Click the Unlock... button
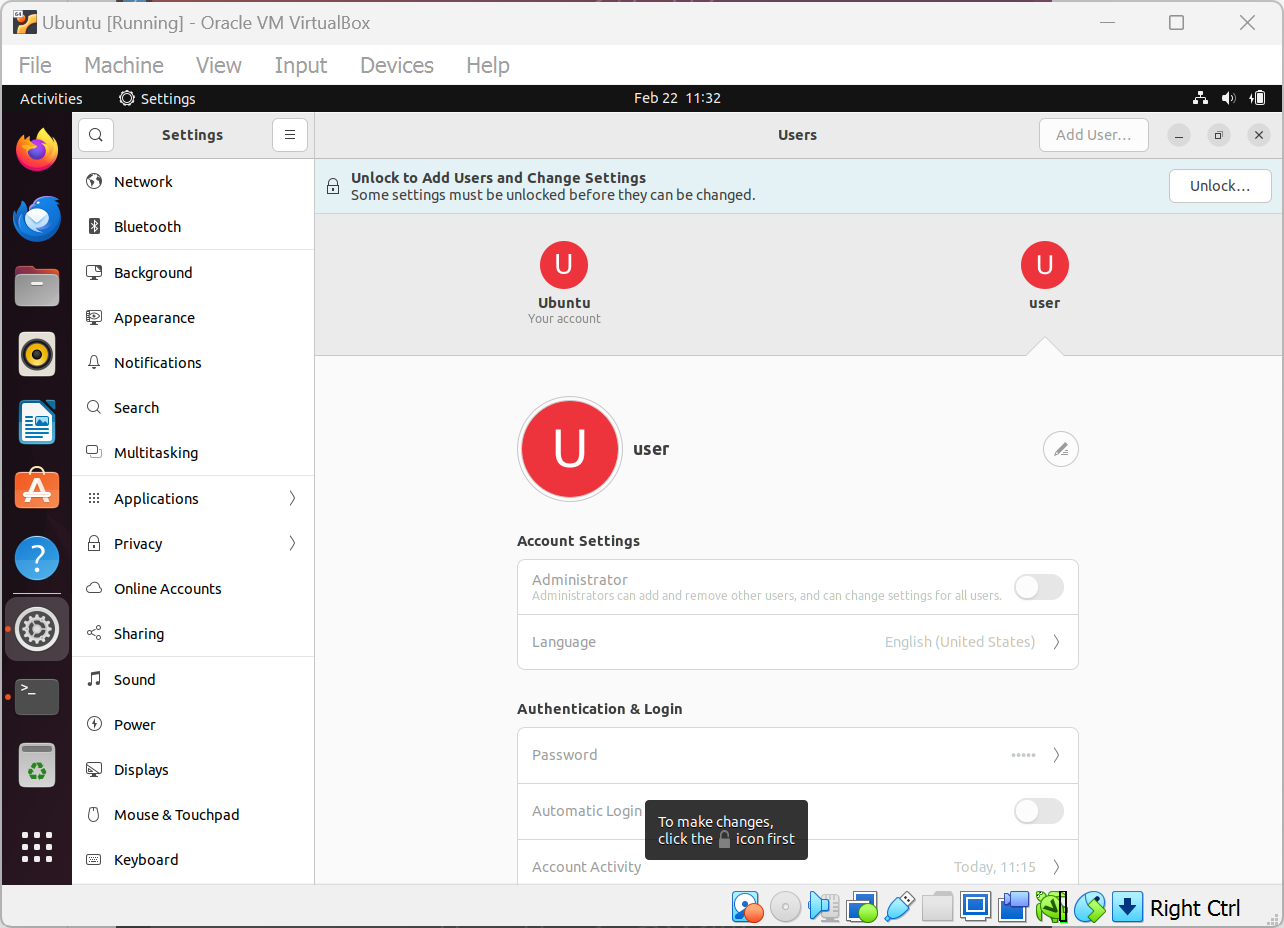The height and width of the screenshot is (928, 1284). click(1220, 186)
